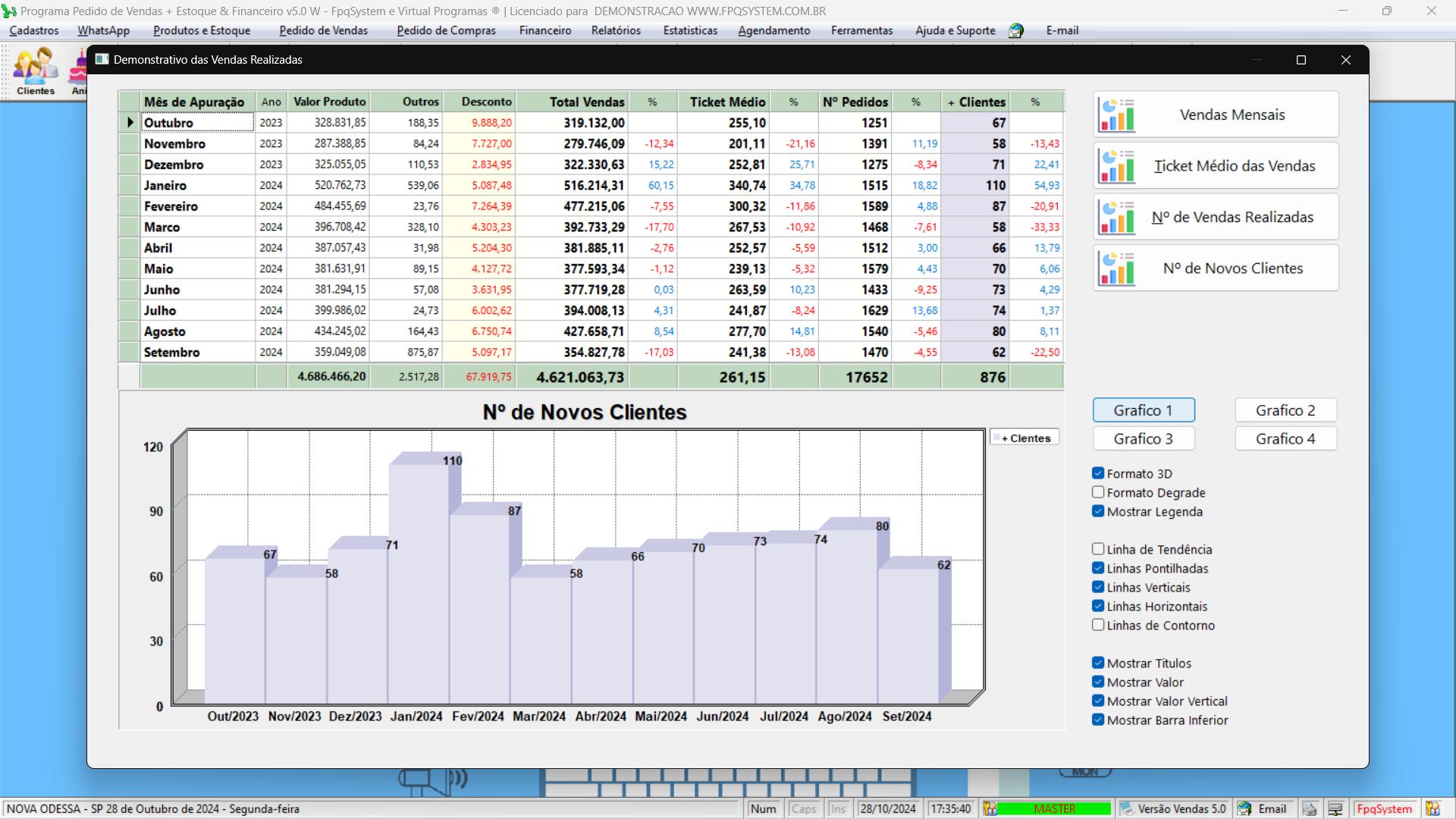Open Produtos e Estoque menu
Image resolution: width=1456 pixels, height=819 pixels.
[x=202, y=30]
